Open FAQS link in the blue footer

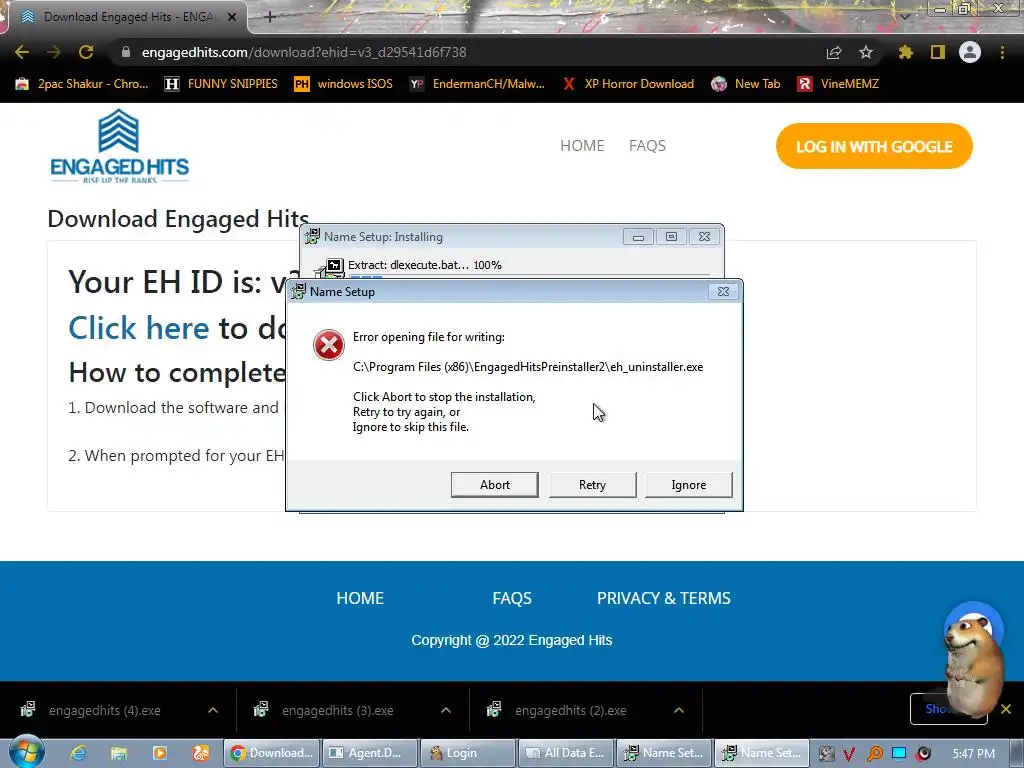click(x=512, y=598)
